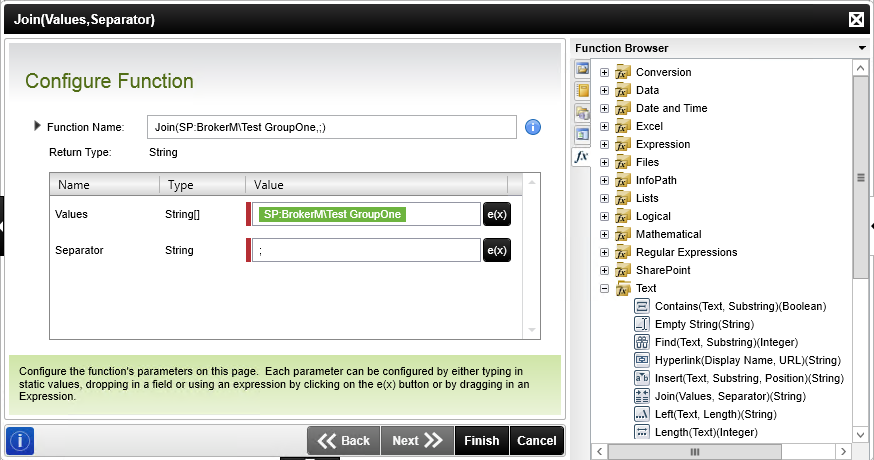Viewport: 874px width, 460px height.
Task: Click scroll down arrow in Function Browser
Action: 860,434
